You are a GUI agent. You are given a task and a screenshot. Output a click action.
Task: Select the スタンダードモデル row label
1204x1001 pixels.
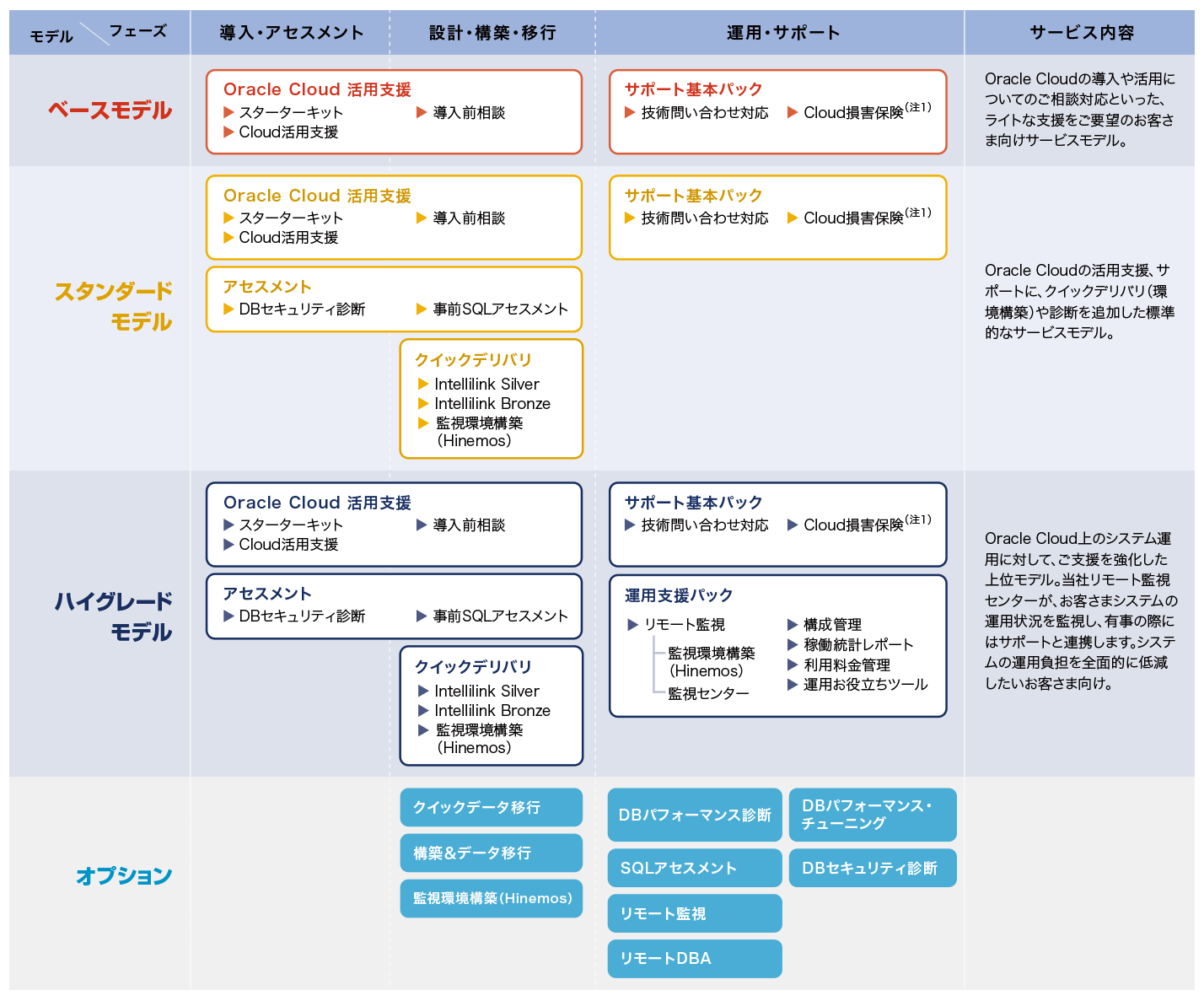[113, 306]
